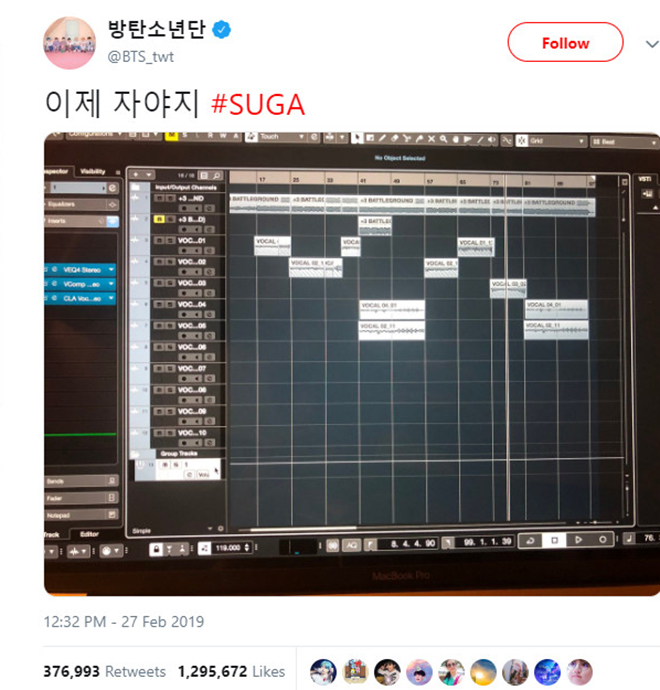Click the Record button in the transport bar
Image resolution: width=660 pixels, height=690 pixels.
click(x=602, y=539)
